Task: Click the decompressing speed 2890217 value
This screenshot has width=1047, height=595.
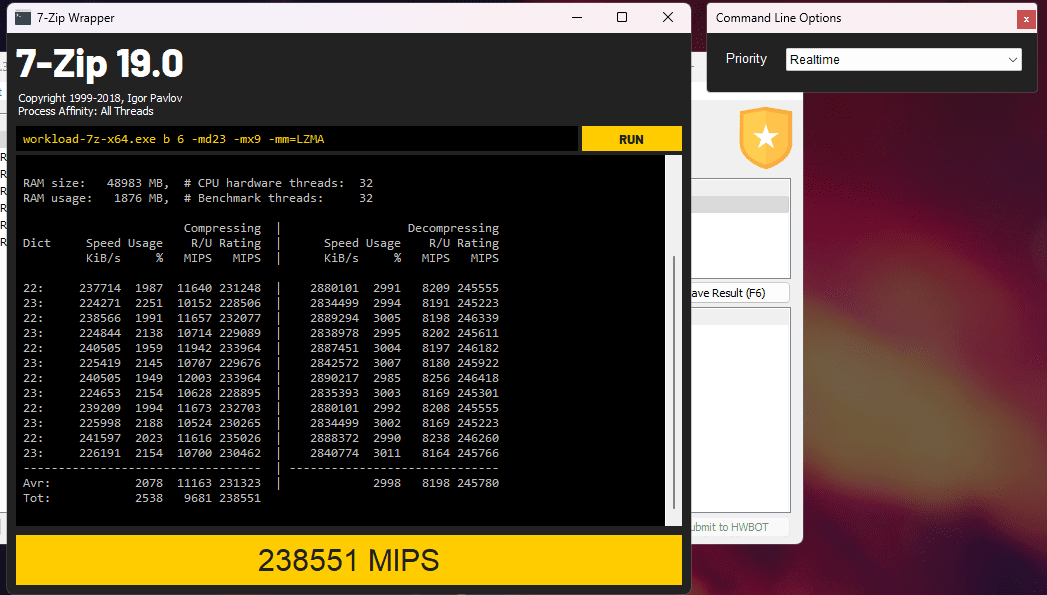Action: tap(334, 378)
